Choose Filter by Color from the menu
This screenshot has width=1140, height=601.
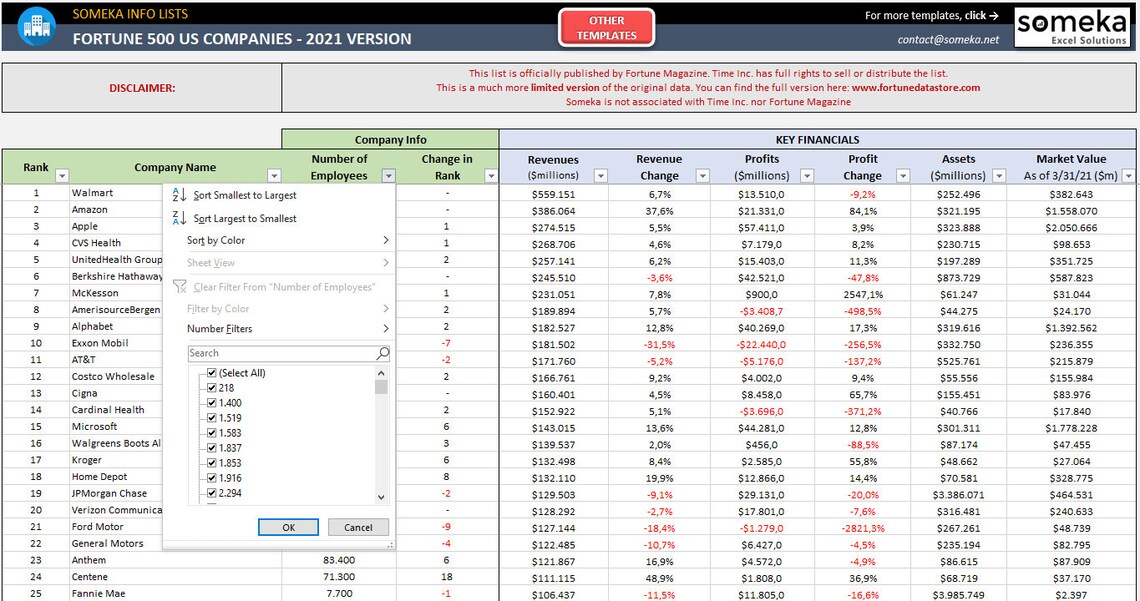point(218,308)
